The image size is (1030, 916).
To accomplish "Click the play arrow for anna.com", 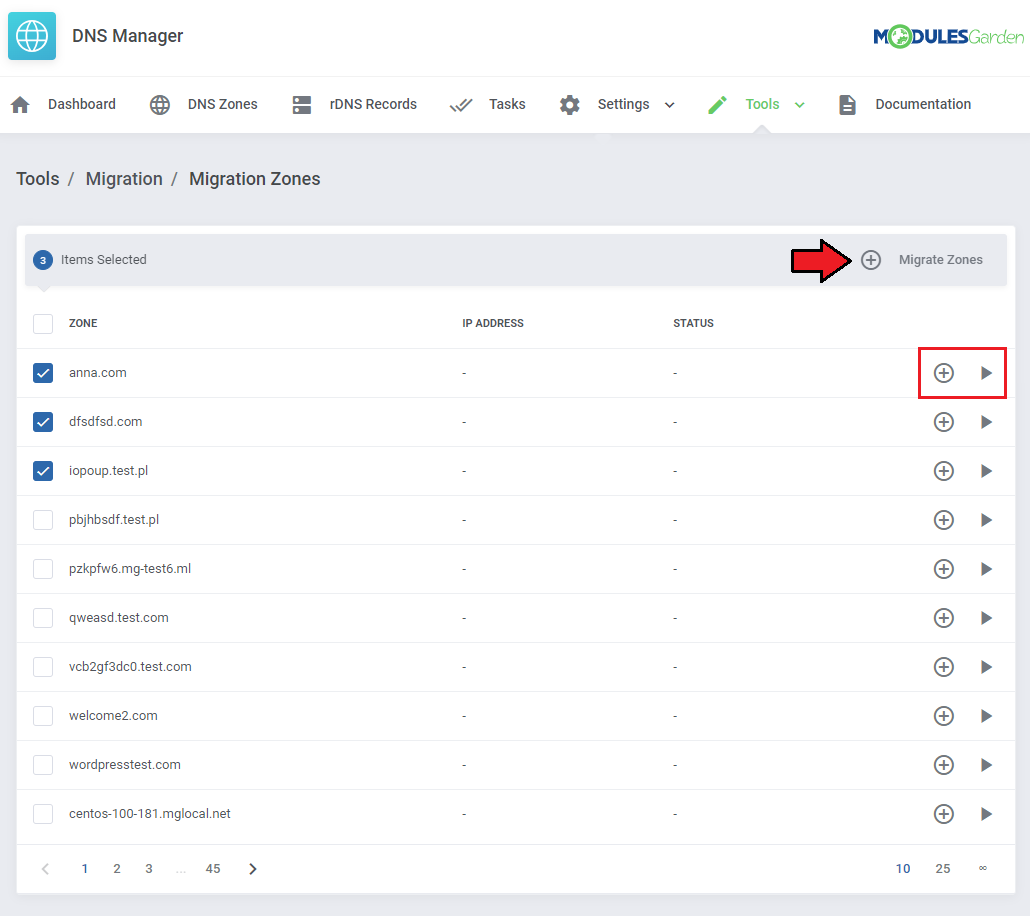I will (x=986, y=373).
